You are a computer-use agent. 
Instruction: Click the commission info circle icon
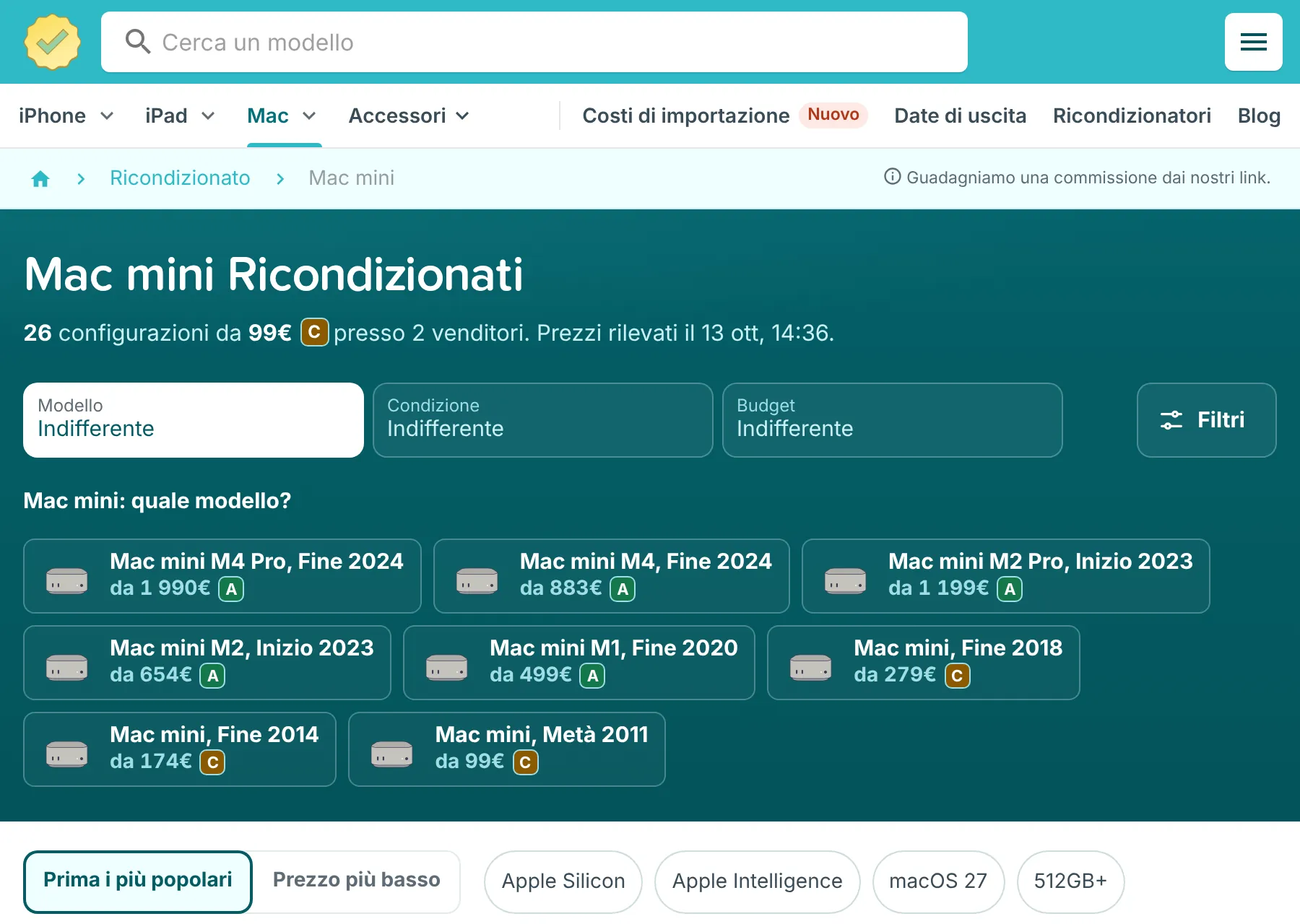893,177
